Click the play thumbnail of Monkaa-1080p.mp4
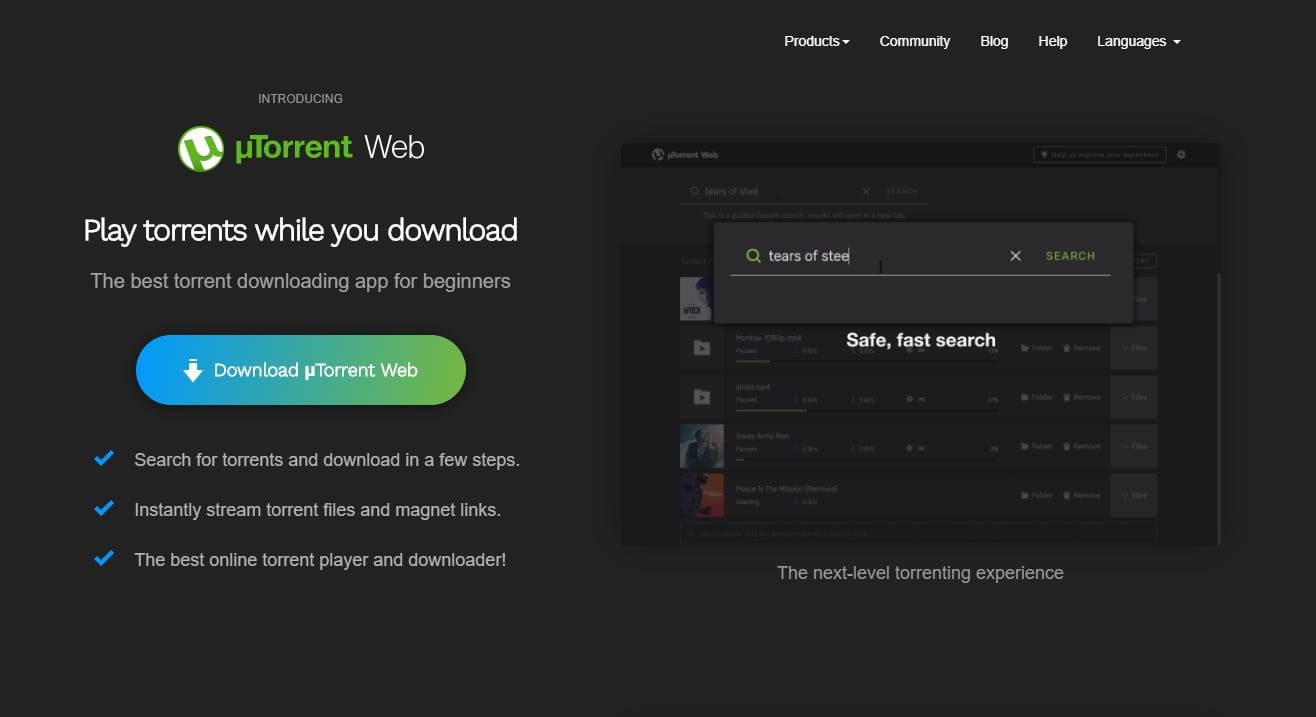1316x717 pixels. tap(701, 348)
